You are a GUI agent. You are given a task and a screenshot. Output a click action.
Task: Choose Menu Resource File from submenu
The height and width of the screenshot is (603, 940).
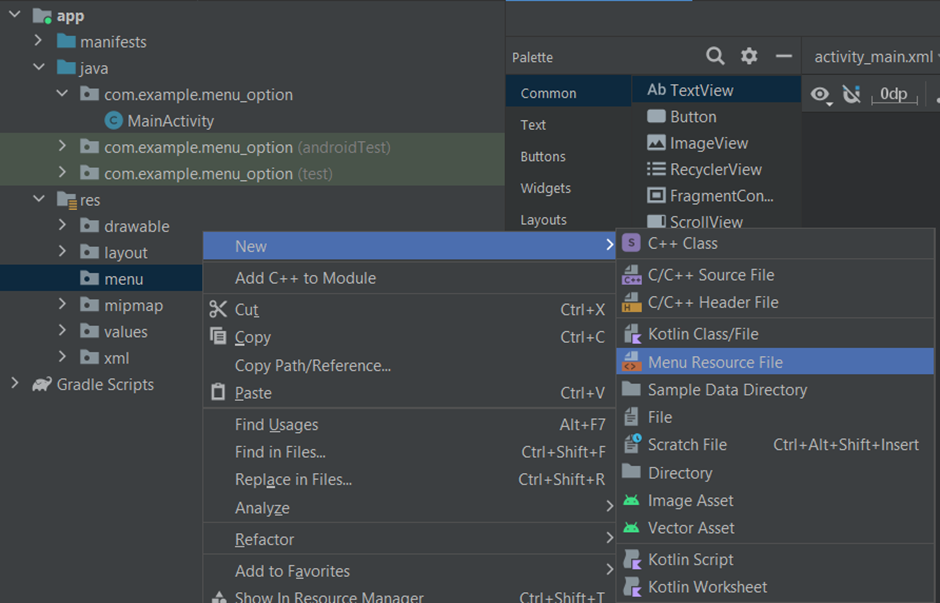click(x=714, y=362)
